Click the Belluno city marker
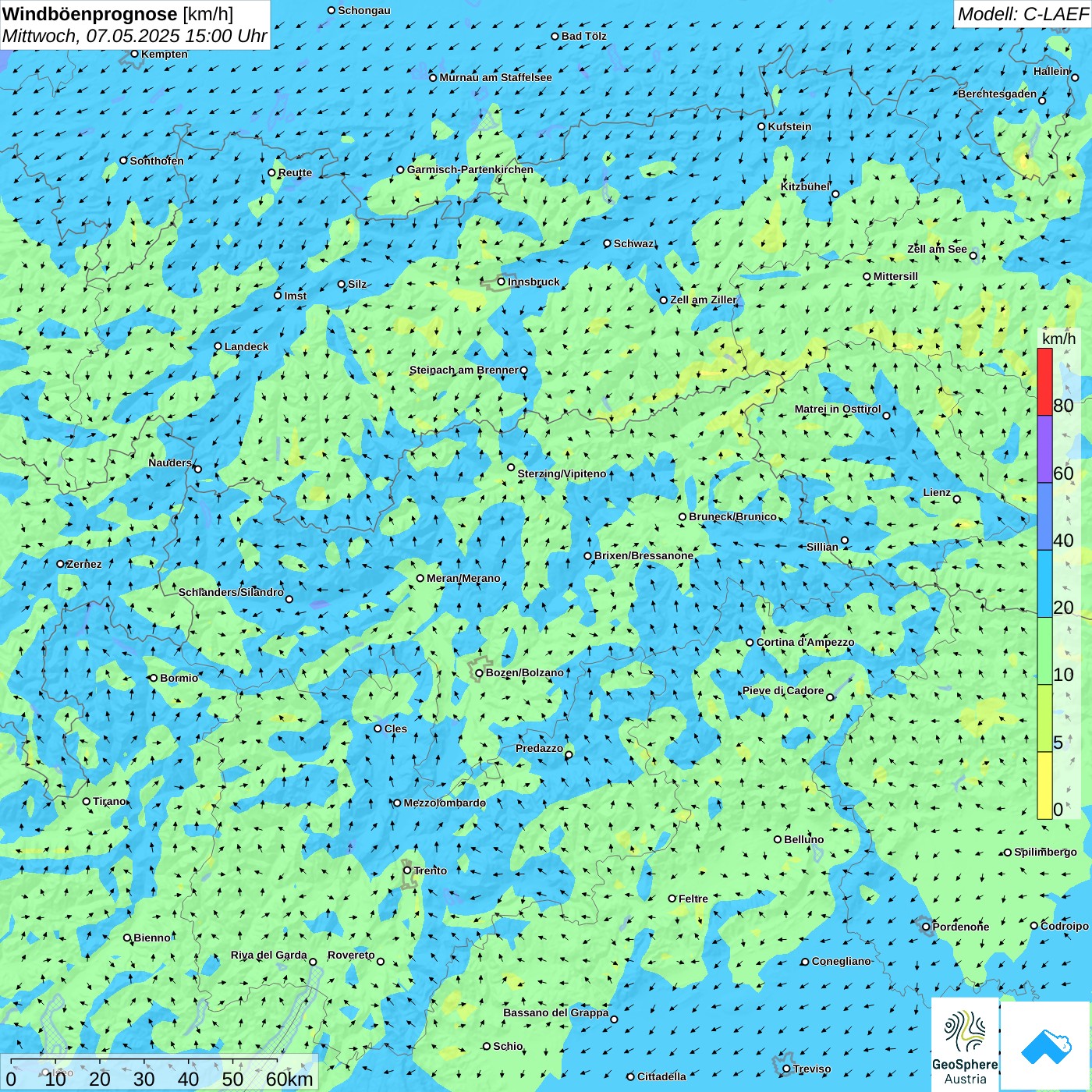 pyautogui.click(x=778, y=839)
